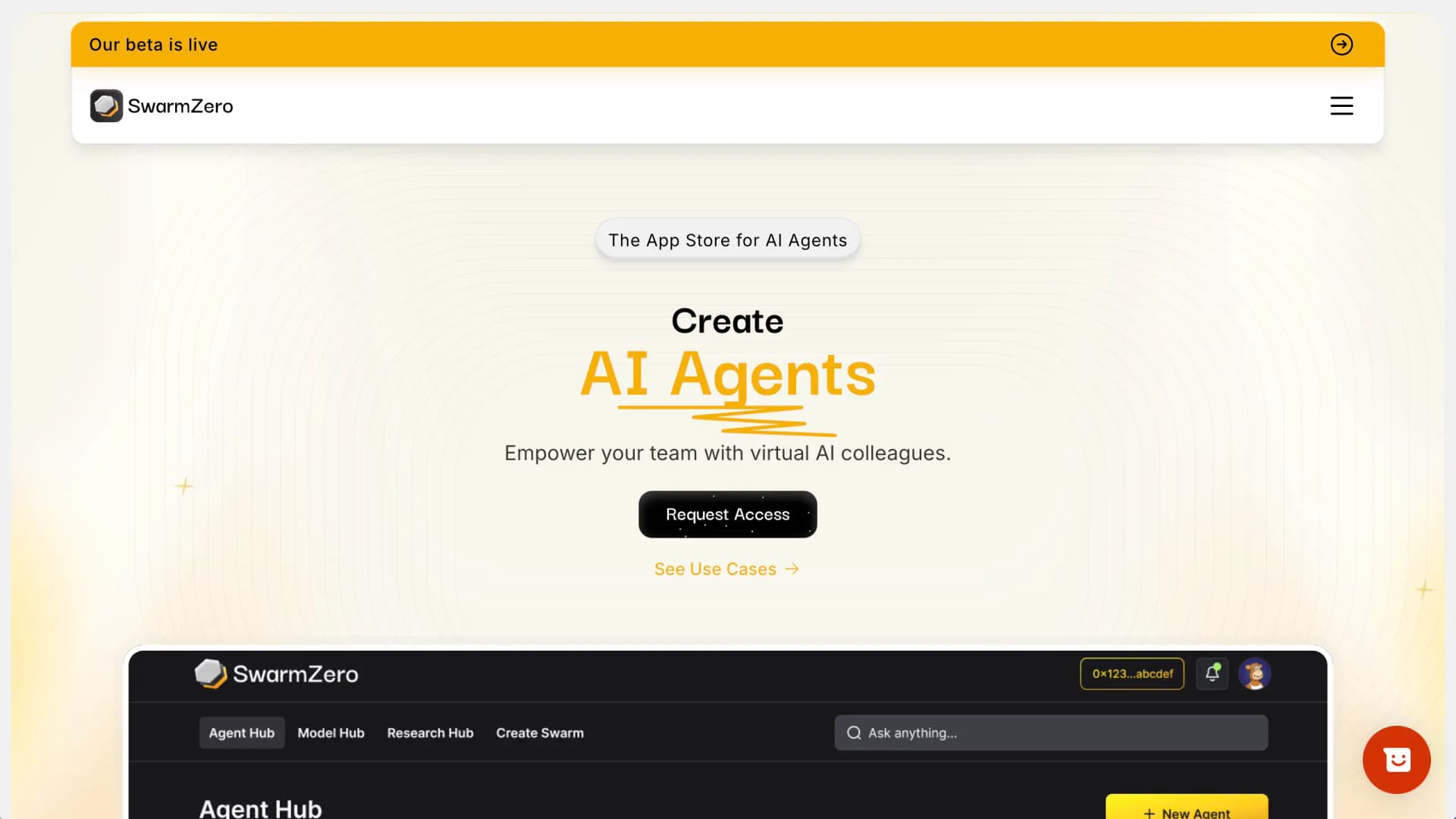Click the New Agent button
Viewport: 1456px width, 819px height.
click(1187, 808)
